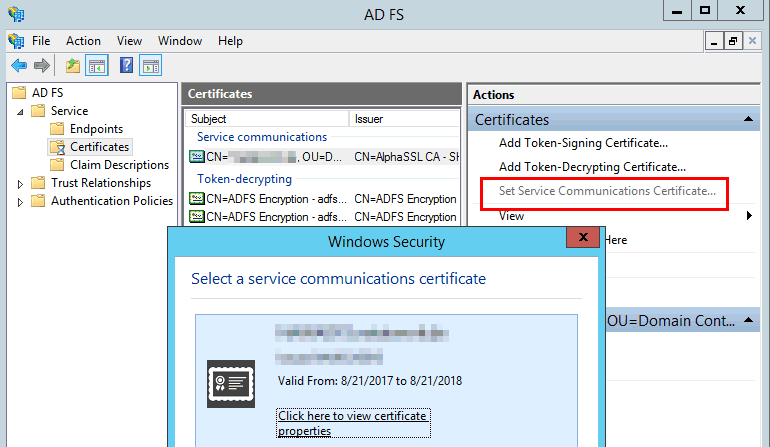Expand the Trust Relationships node

point(20,184)
